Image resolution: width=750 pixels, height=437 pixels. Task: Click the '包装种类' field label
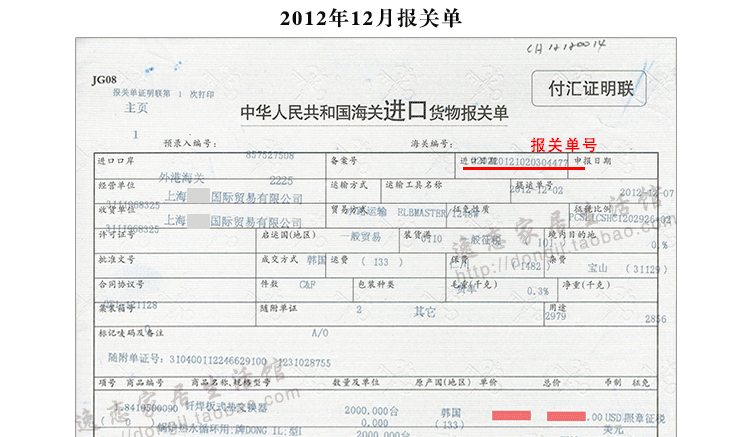(376, 284)
